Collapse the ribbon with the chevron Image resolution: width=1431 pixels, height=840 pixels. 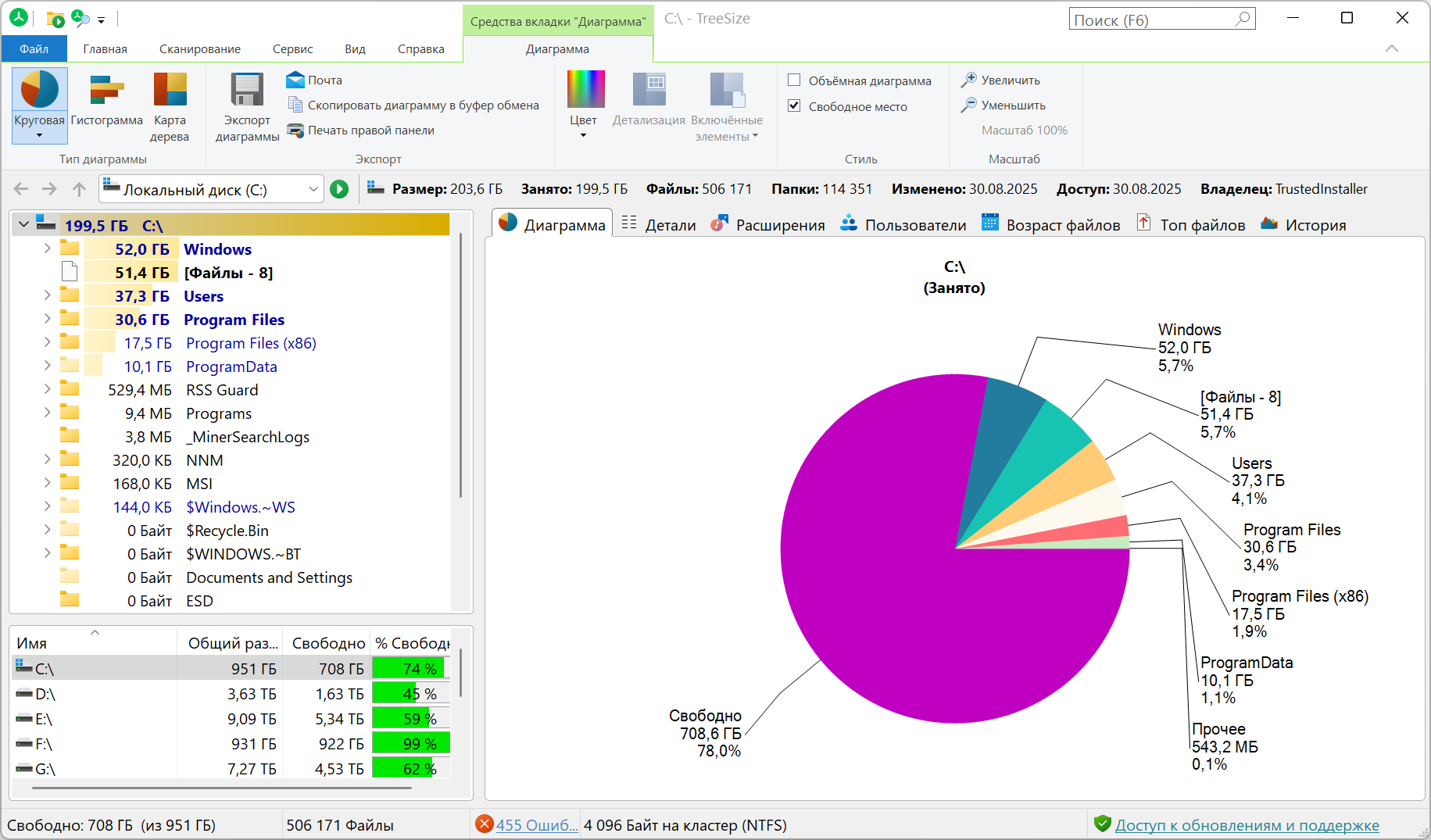pyautogui.click(x=1392, y=48)
